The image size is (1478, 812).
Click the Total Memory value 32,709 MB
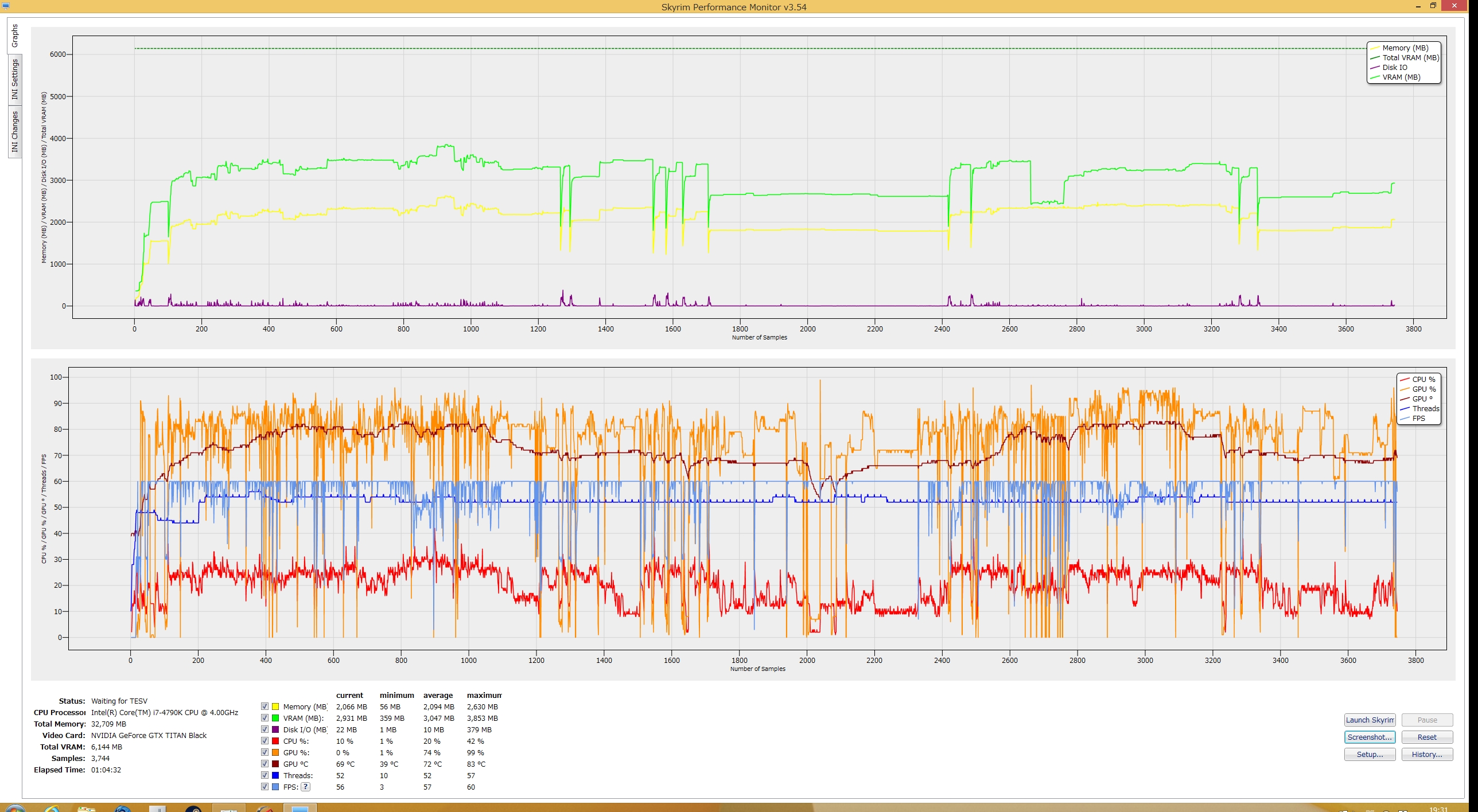[x=108, y=724]
